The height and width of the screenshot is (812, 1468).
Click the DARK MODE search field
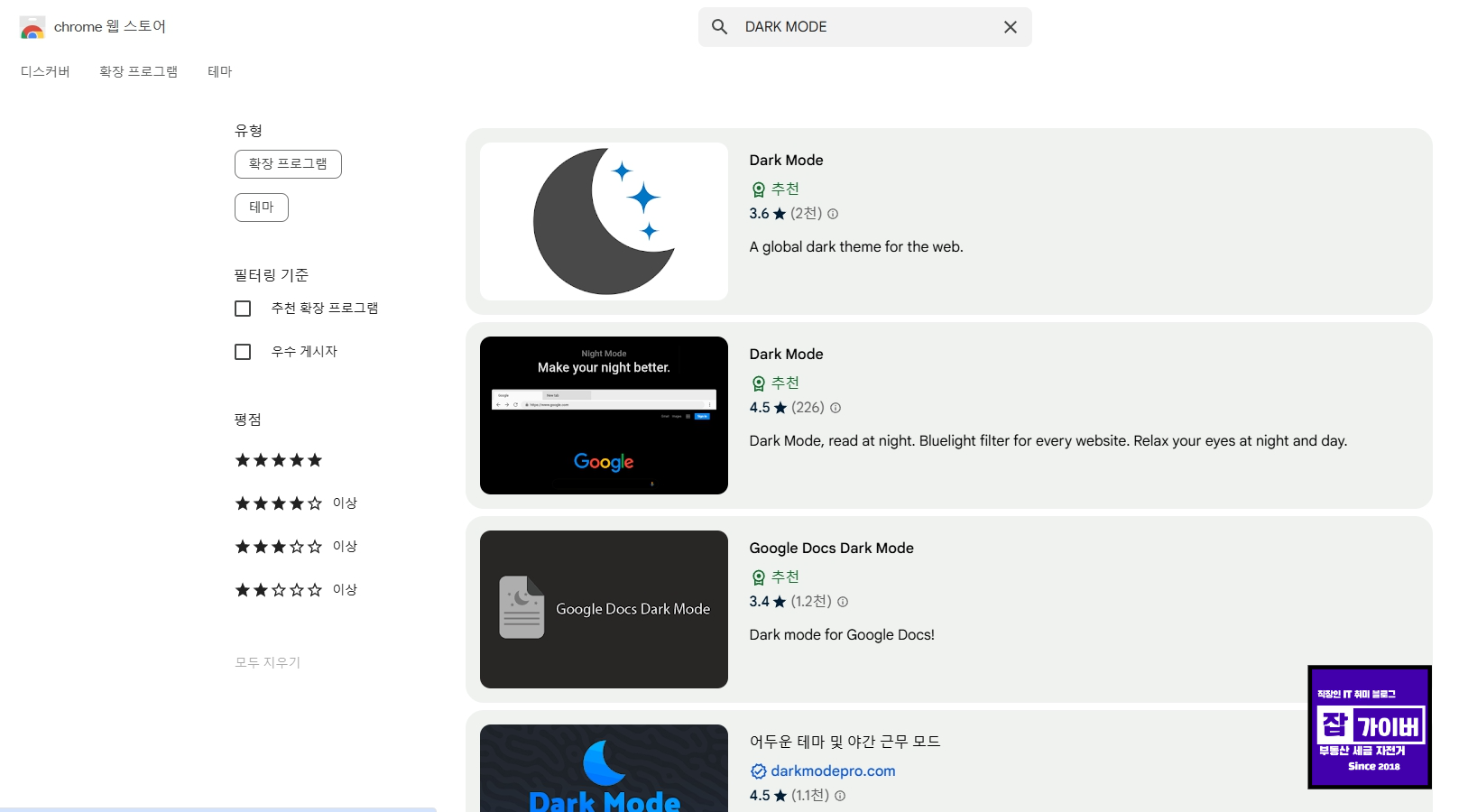[864, 27]
